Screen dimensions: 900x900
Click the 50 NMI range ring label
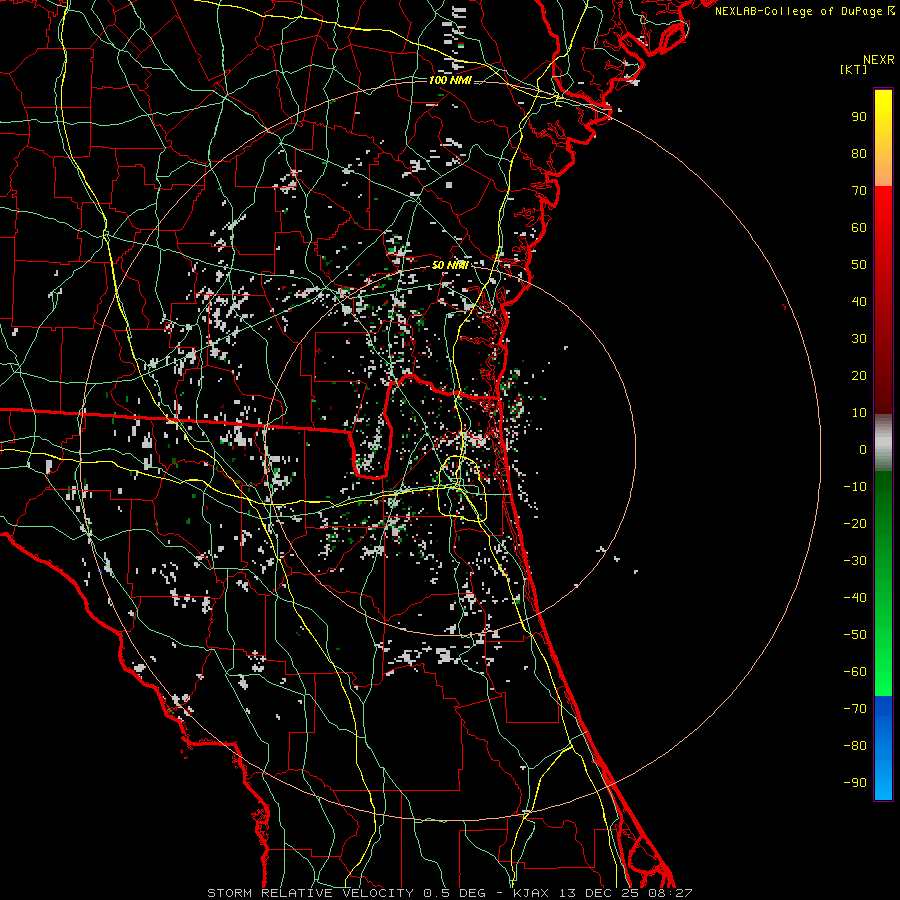(450, 265)
